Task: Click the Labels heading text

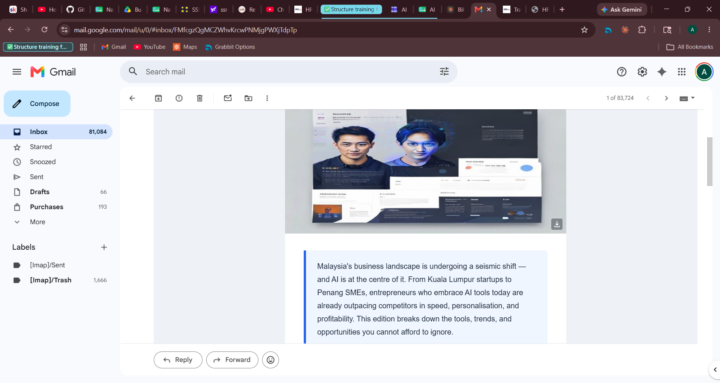Action: tap(23, 247)
